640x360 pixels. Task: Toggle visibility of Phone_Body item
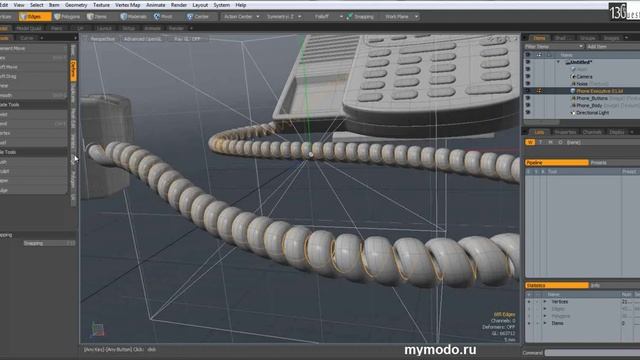click(x=528, y=105)
